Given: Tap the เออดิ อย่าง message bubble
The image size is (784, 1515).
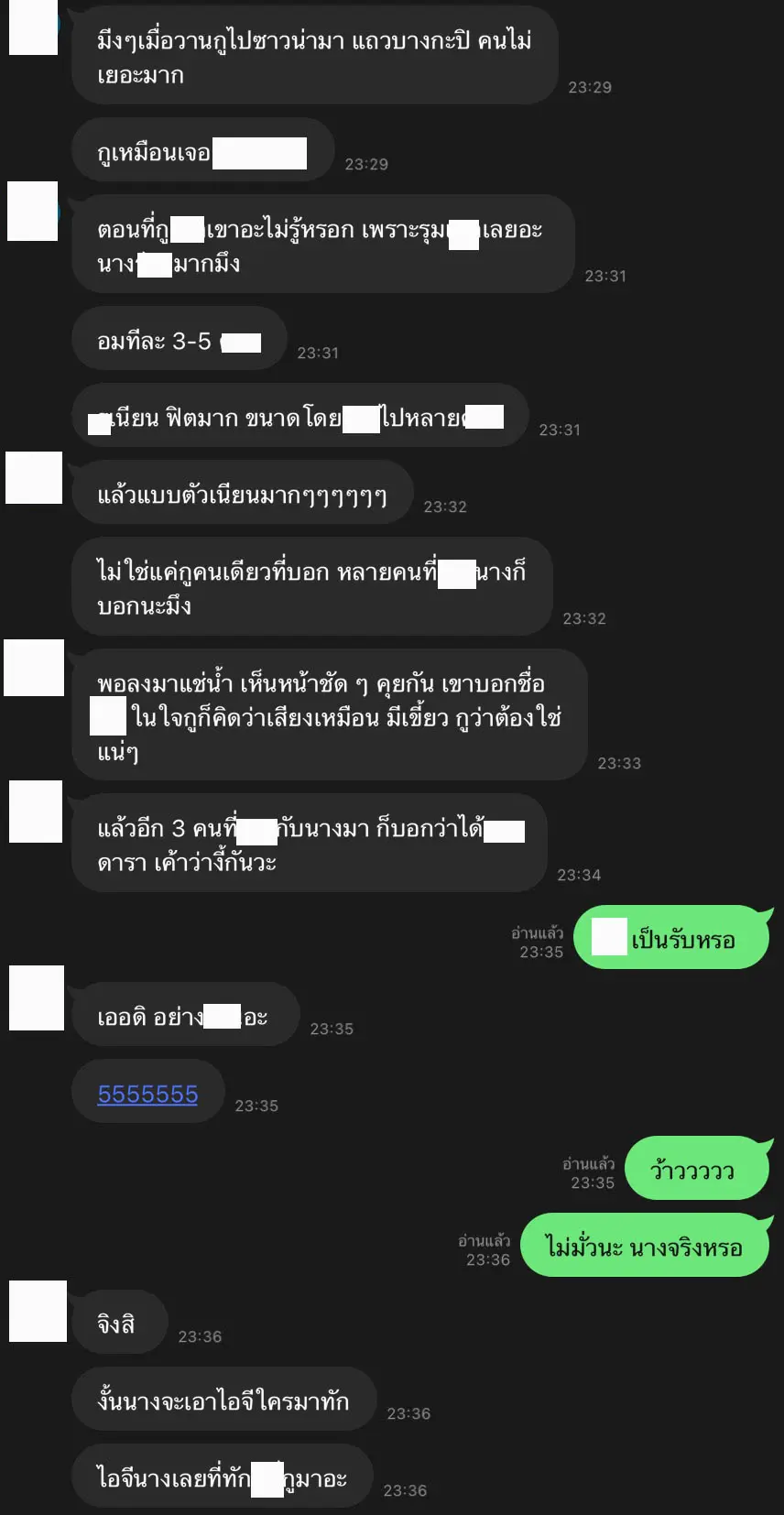Looking at the screenshot, I should coord(186,1014).
